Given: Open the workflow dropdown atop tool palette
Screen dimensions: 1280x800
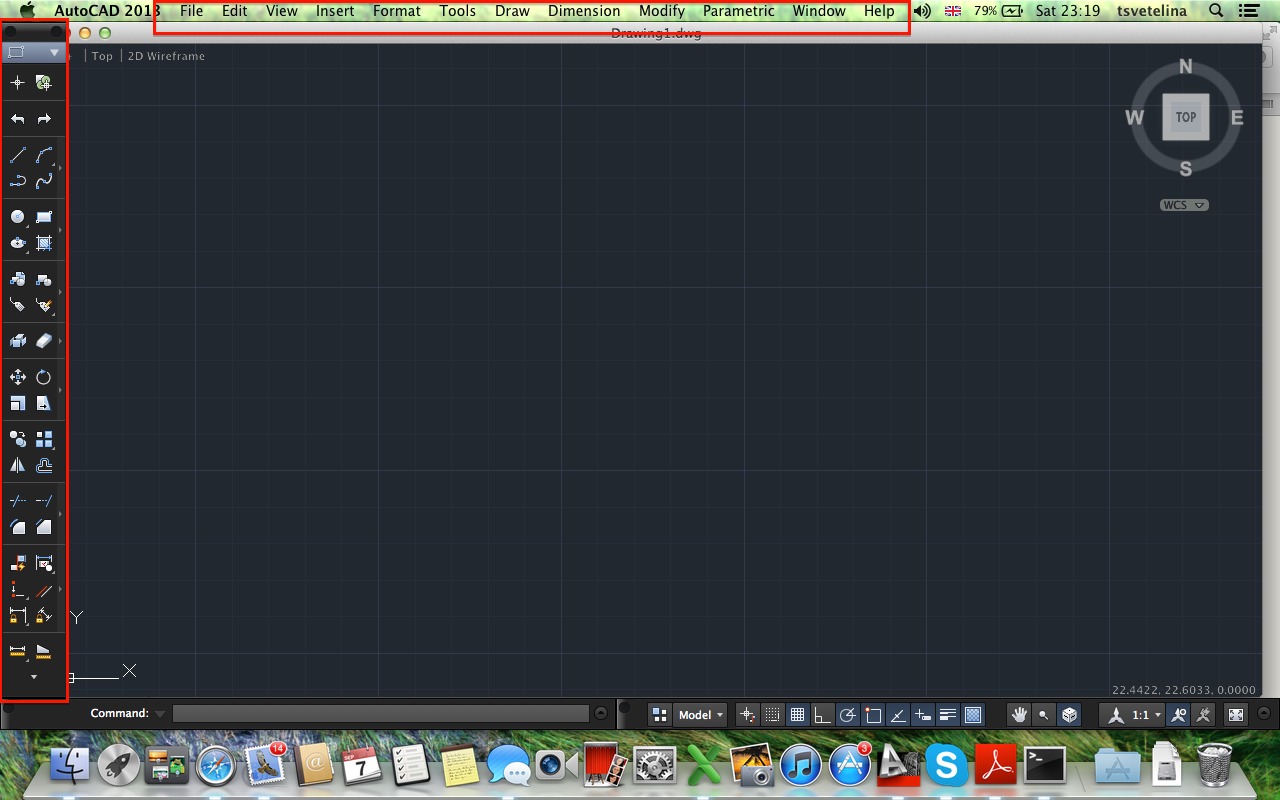Looking at the screenshot, I should (x=33, y=52).
